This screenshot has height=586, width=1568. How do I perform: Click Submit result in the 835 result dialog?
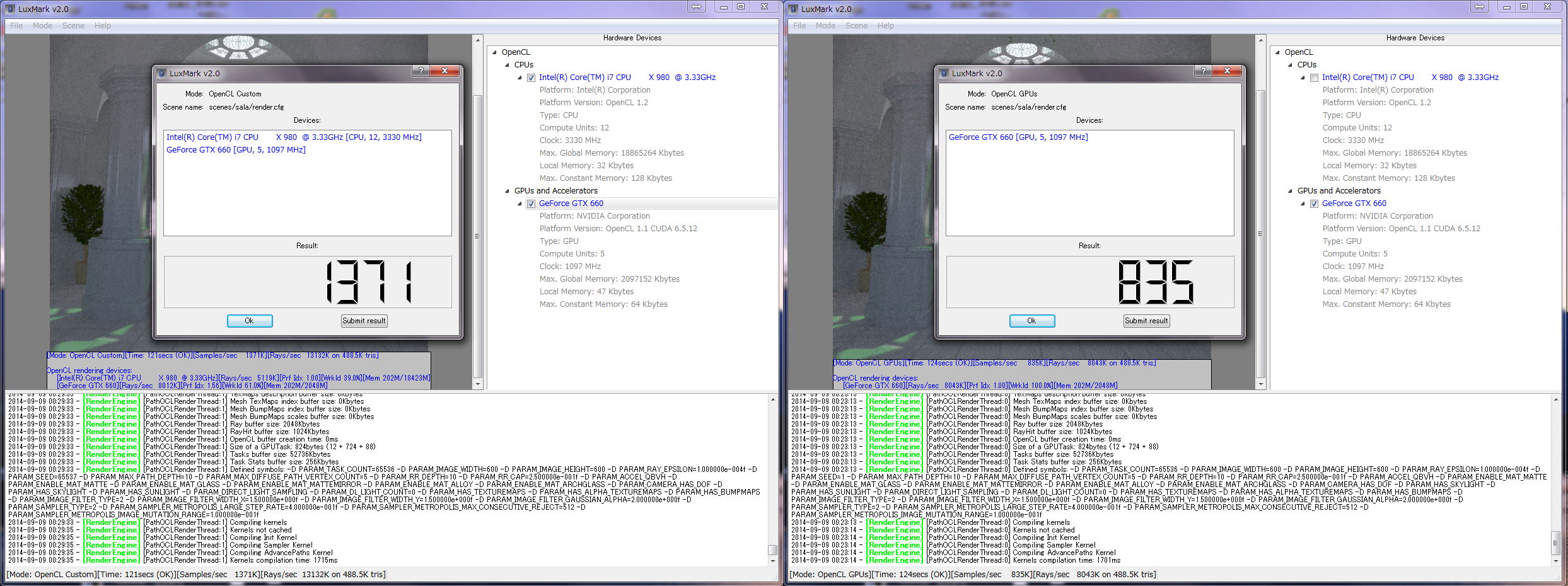click(1146, 321)
